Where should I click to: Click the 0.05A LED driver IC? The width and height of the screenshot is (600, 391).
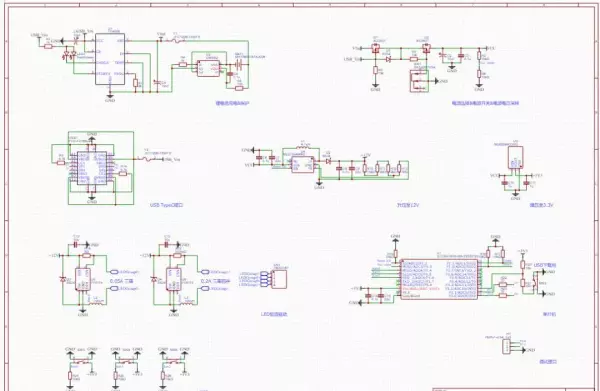tap(83, 279)
